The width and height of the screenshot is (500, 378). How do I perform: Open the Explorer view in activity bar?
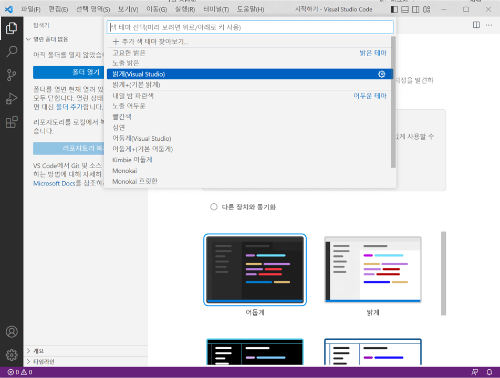click(12, 28)
